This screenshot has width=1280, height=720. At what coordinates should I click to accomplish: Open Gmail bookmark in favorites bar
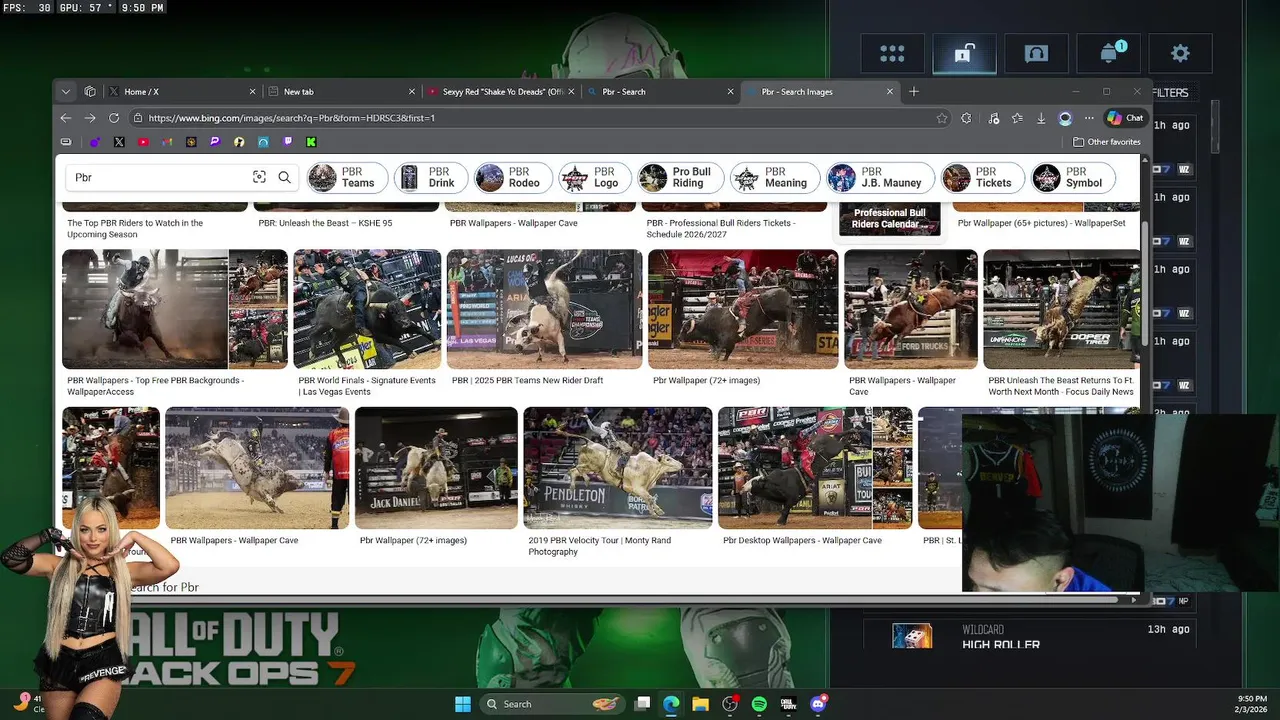[x=167, y=142]
